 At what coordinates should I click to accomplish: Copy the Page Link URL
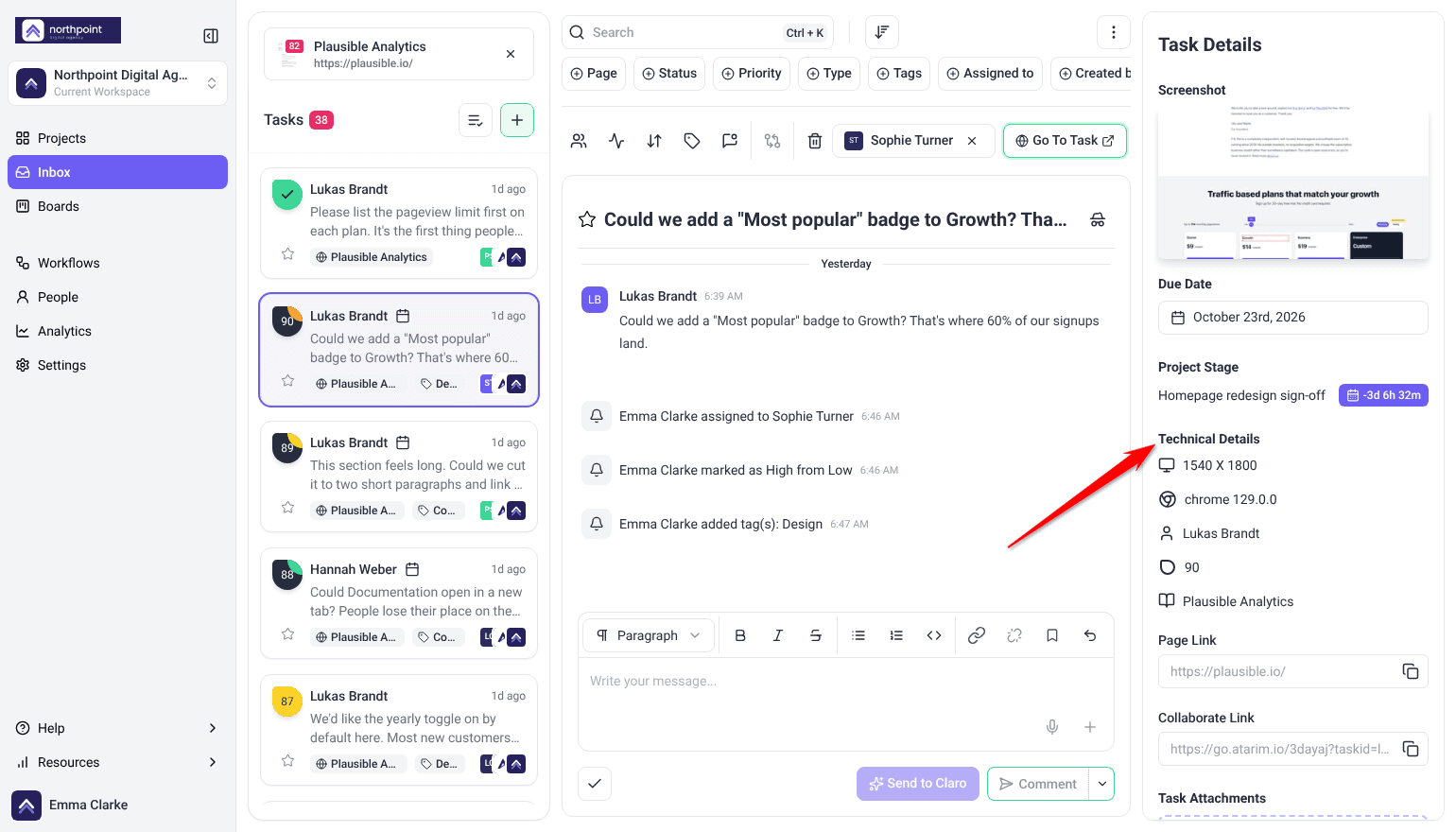pos(1411,671)
